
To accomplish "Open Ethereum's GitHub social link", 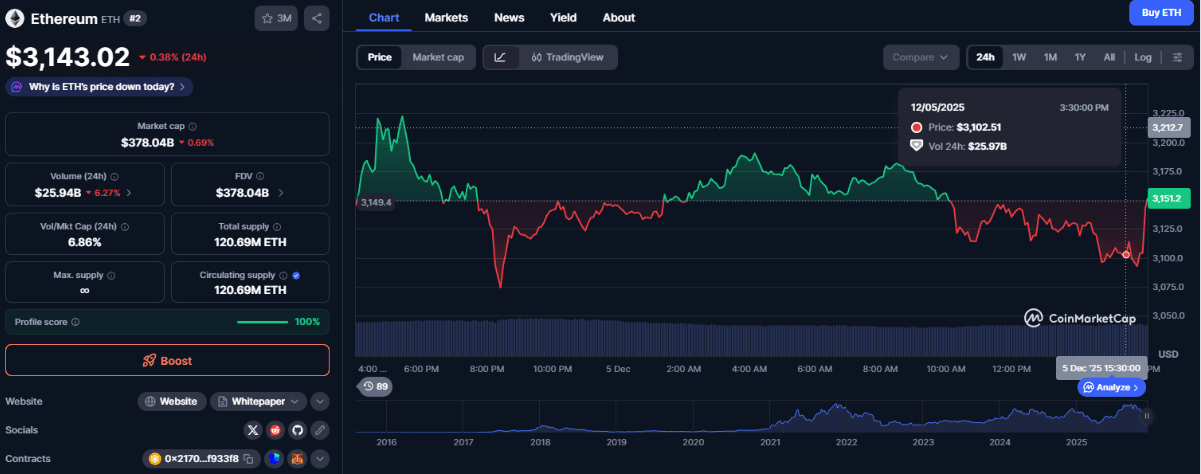I will pyautogui.click(x=297, y=430).
